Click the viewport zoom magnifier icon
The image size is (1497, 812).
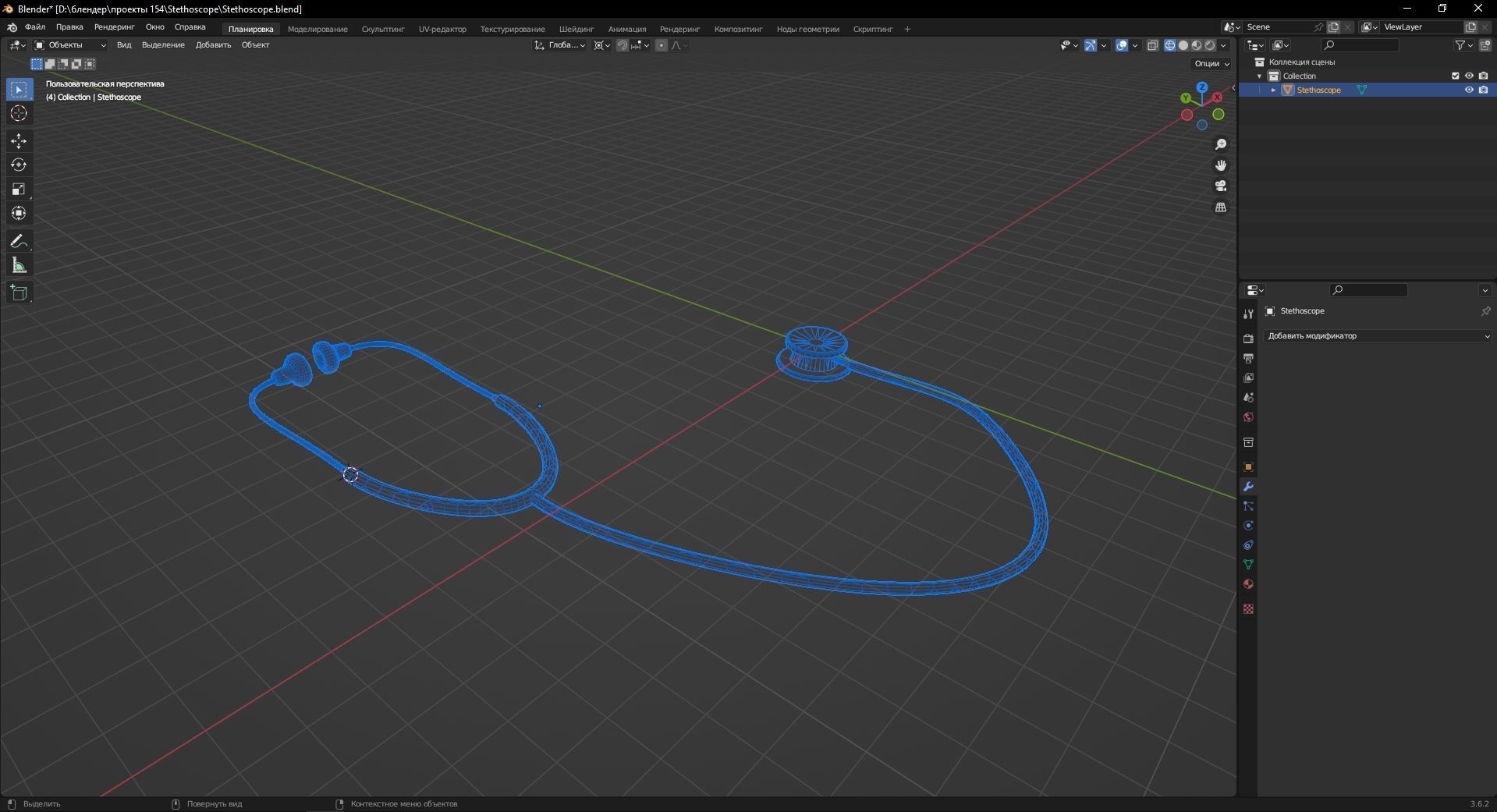[1221, 144]
